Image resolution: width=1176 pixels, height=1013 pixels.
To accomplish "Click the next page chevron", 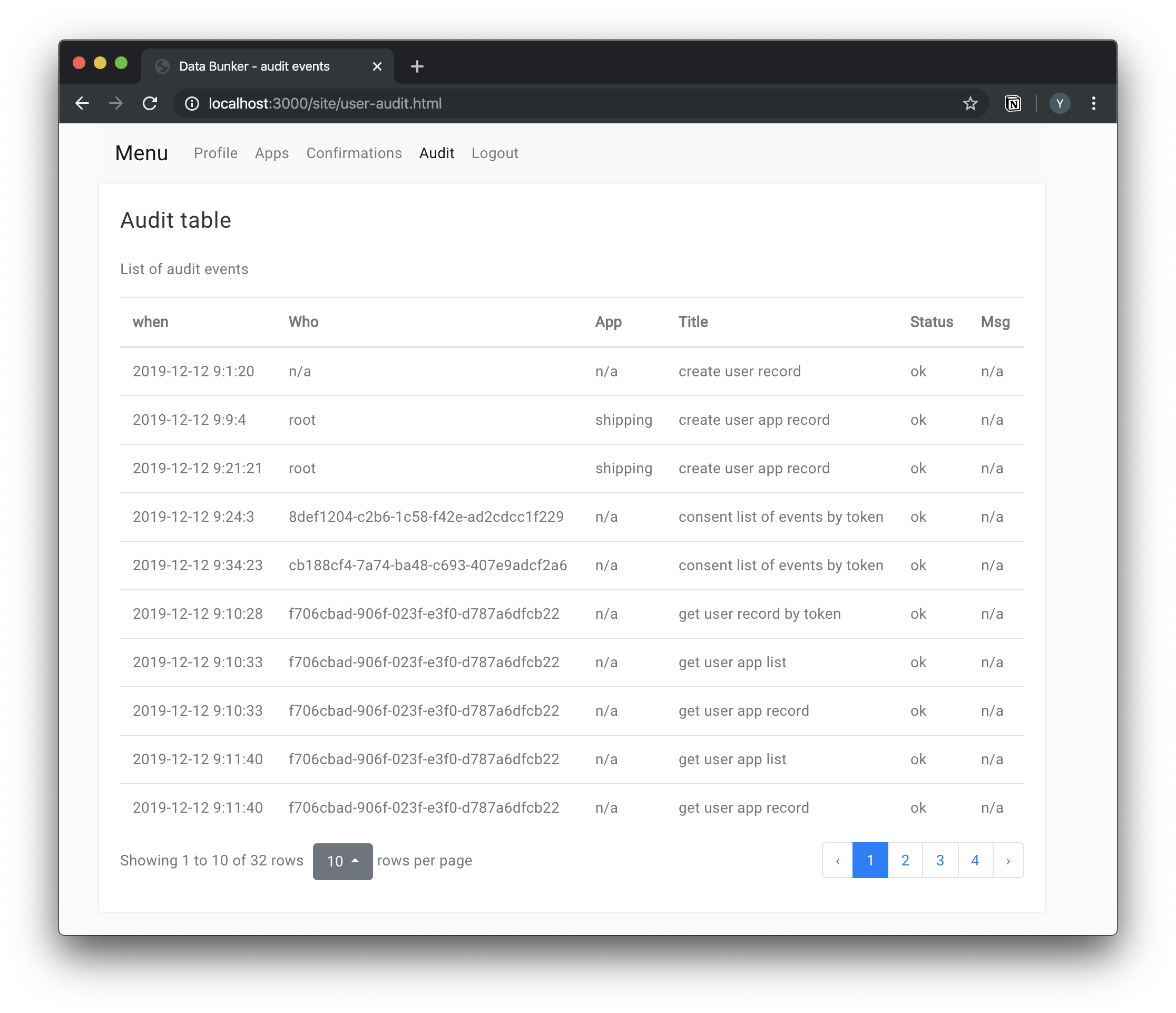I will (1007, 860).
